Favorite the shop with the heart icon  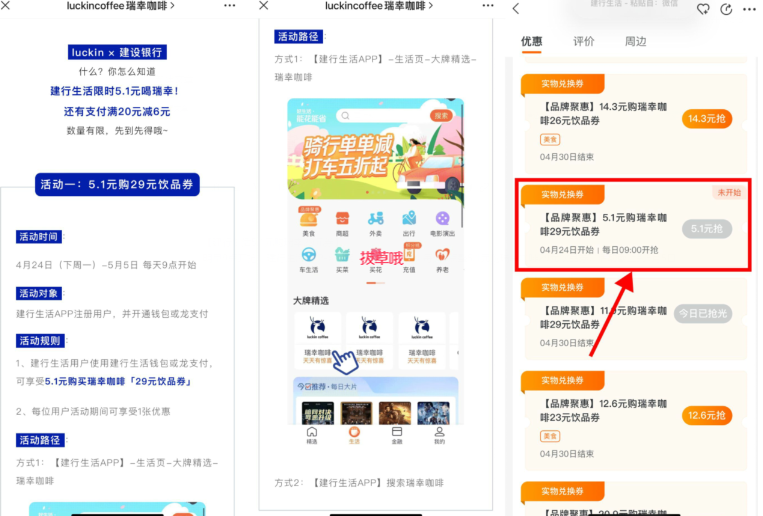703,9
